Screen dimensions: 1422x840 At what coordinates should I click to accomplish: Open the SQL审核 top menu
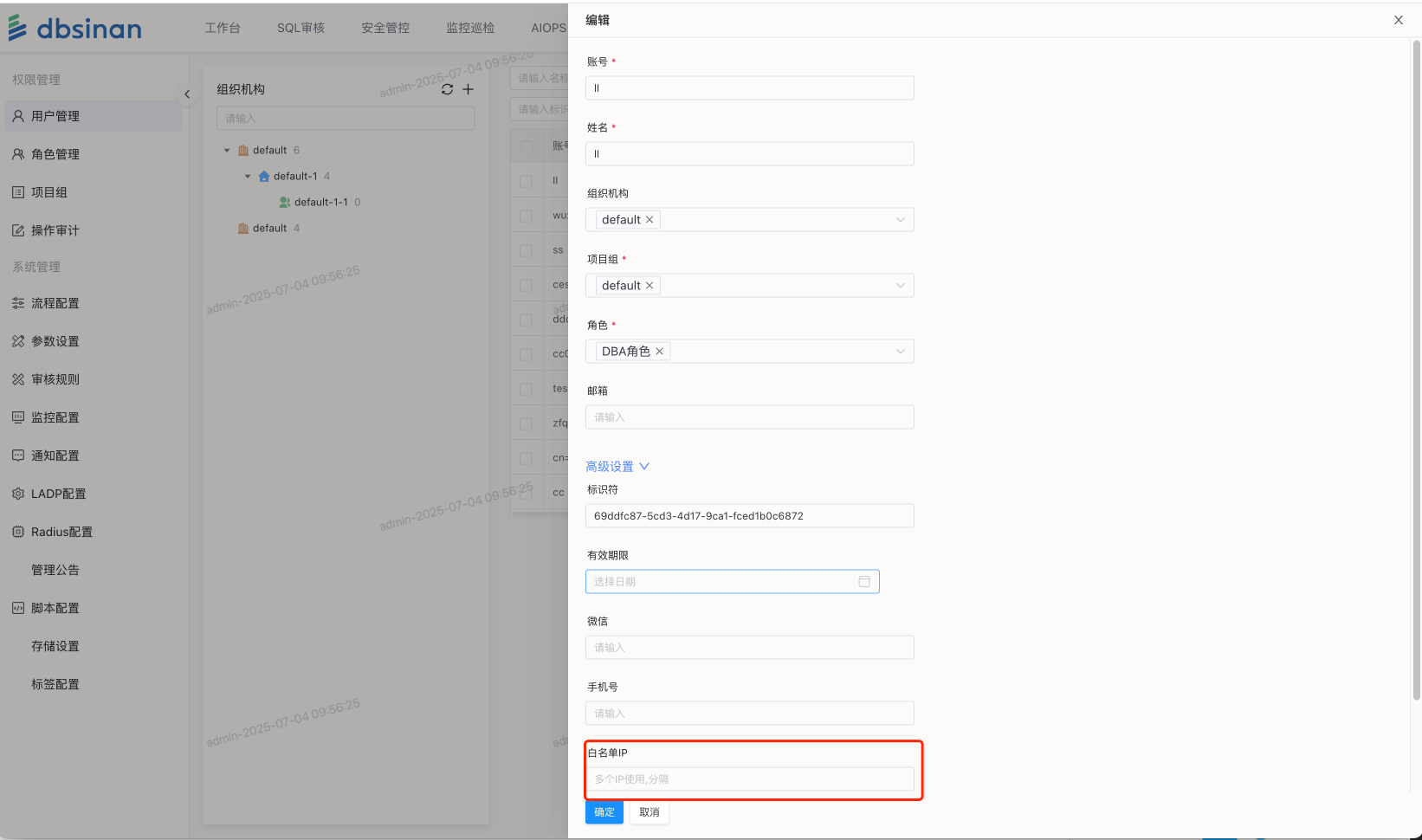click(x=301, y=28)
